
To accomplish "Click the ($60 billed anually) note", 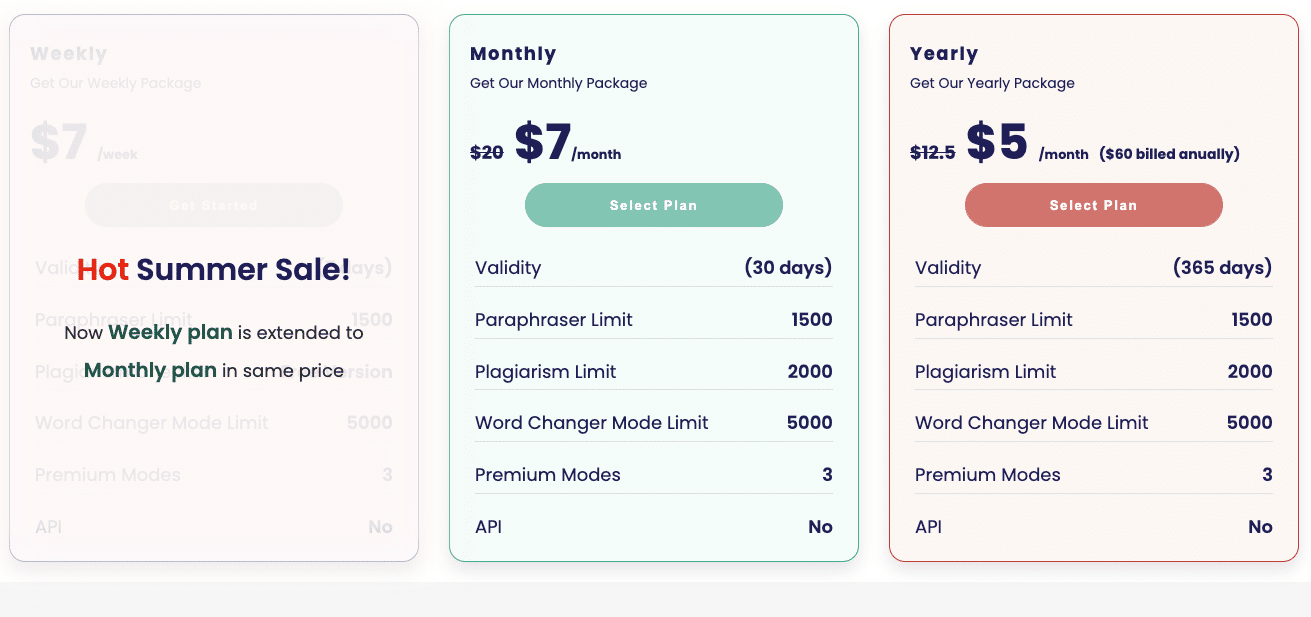I will 1169,154.
